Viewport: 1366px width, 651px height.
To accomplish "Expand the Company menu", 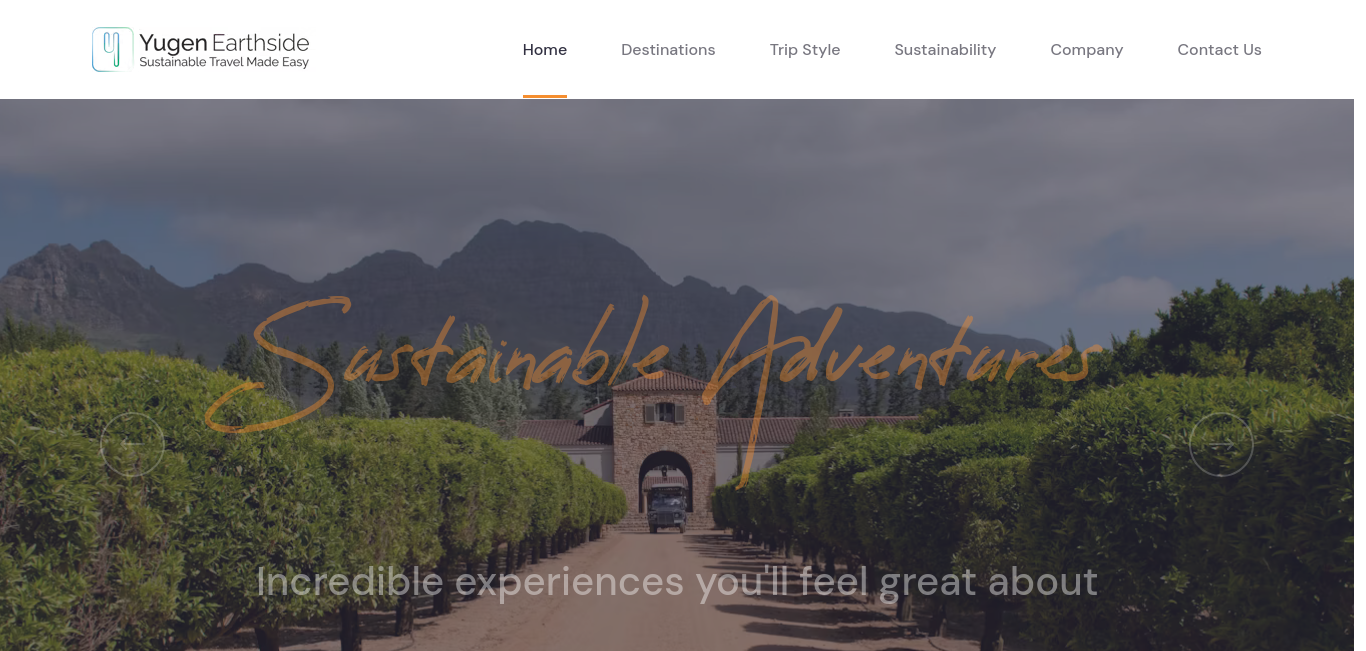I will click(1087, 50).
